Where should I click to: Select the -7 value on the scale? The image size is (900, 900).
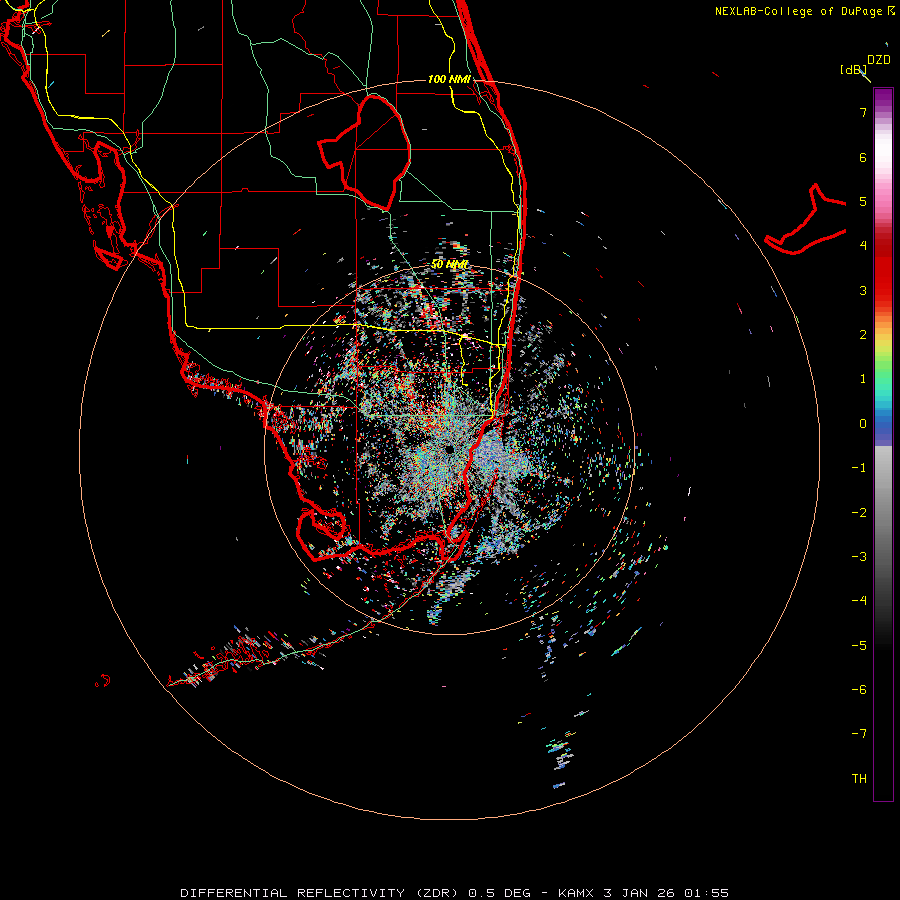(859, 734)
